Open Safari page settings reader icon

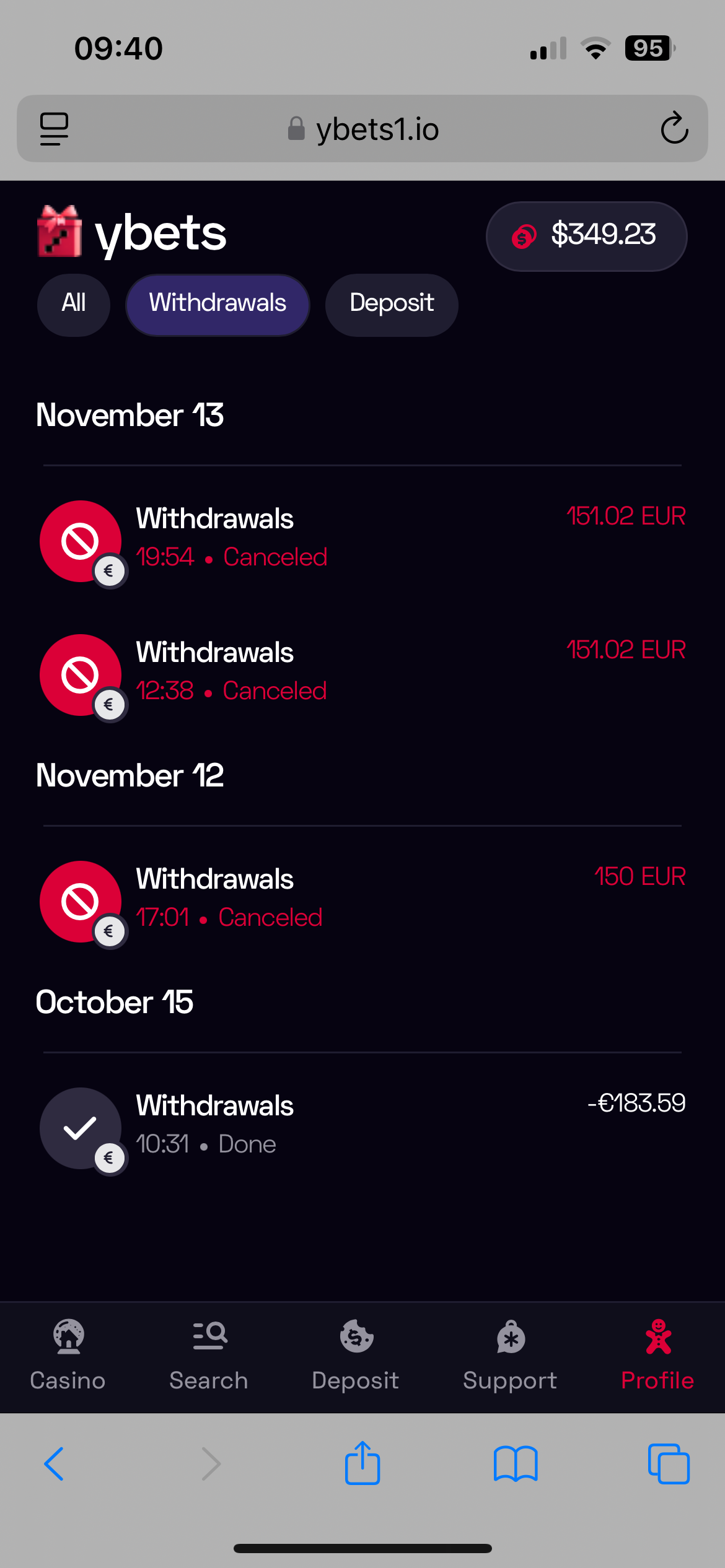click(x=54, y=129)
